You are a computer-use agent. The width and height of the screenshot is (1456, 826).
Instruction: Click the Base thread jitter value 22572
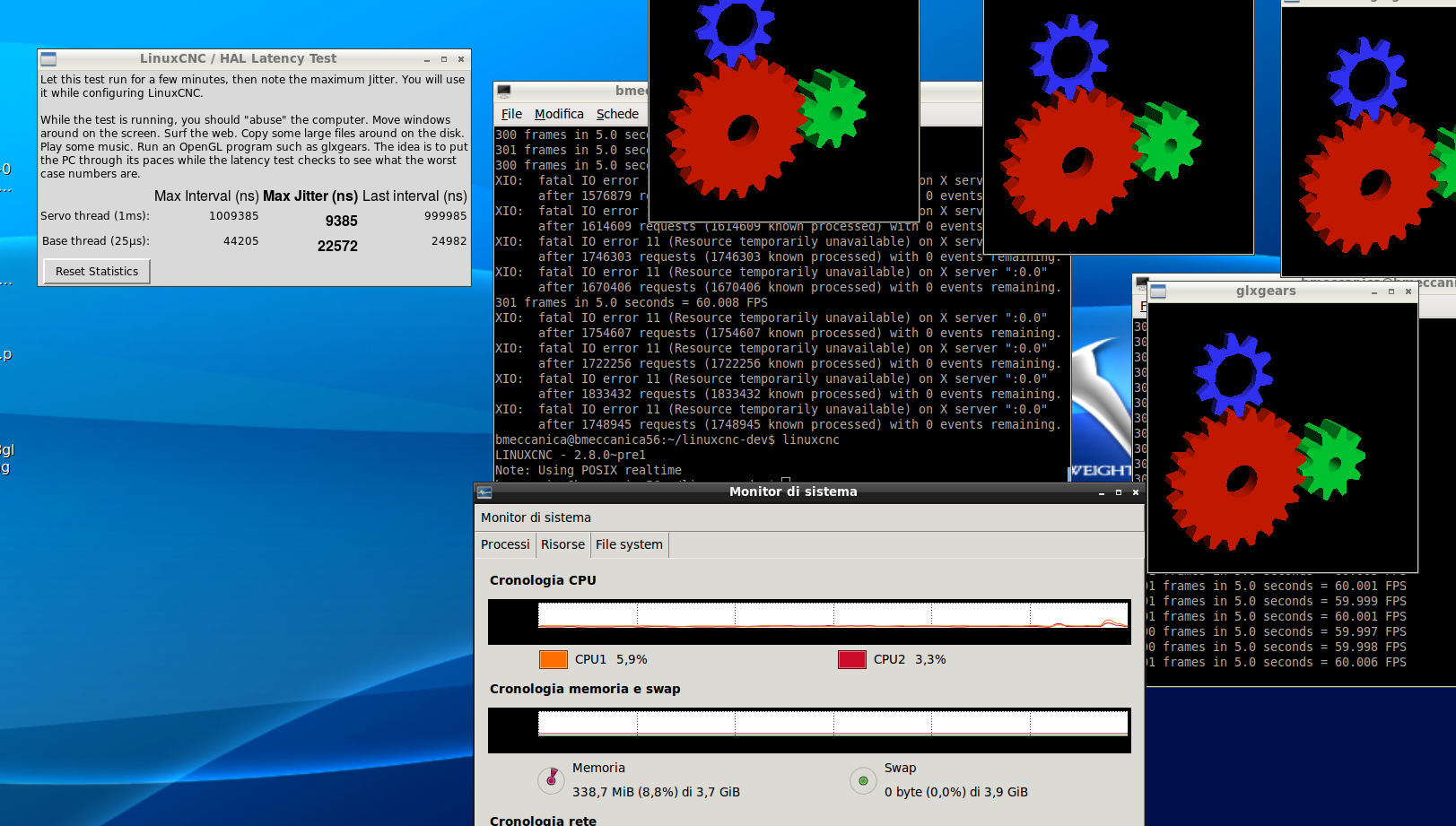point(337,246)
